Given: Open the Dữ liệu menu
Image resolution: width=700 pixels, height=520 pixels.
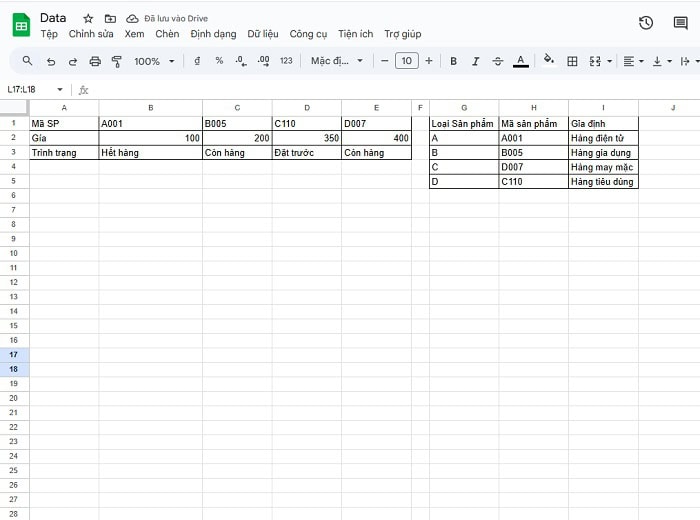Looking at the screenshot, I should coord(263,34).
